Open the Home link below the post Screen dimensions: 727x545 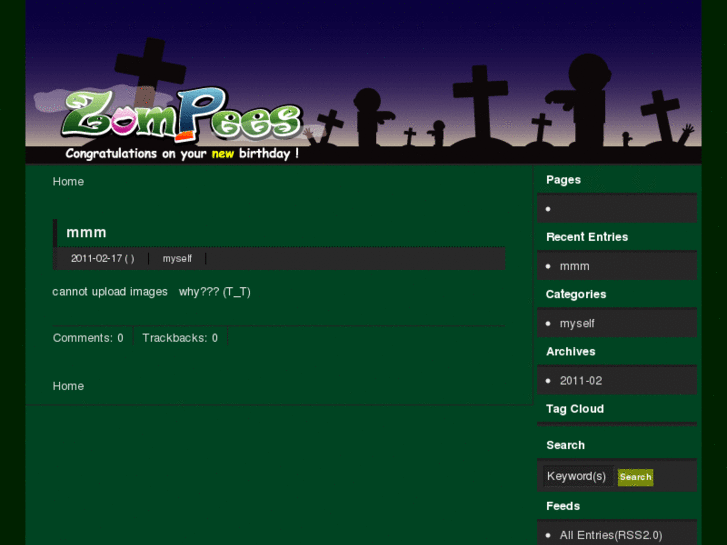coord(68,386)
